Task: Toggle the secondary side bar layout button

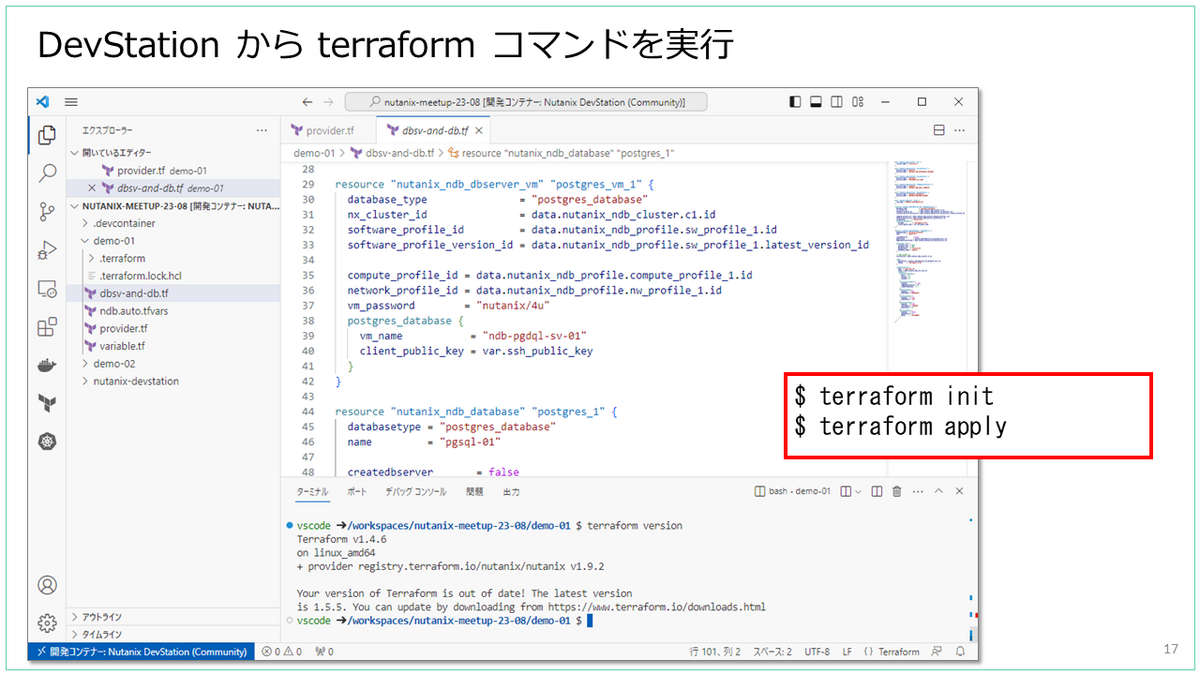Action: 836,101
